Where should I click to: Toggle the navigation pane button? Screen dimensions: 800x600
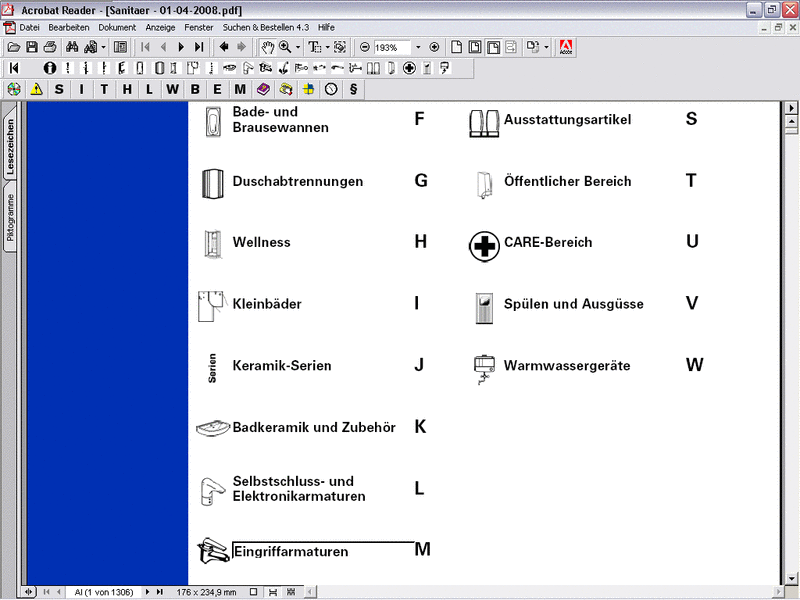(x=120, y=47)
